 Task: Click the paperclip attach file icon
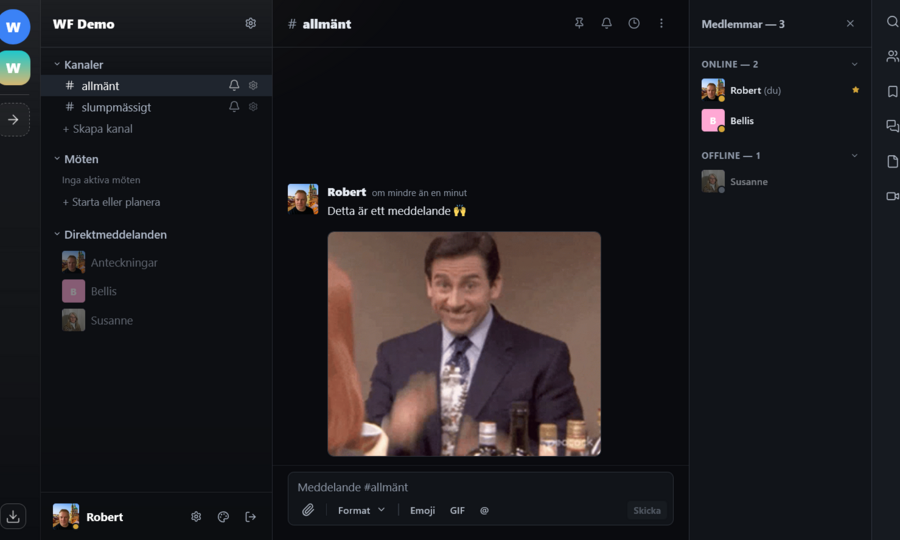point(308,510)
